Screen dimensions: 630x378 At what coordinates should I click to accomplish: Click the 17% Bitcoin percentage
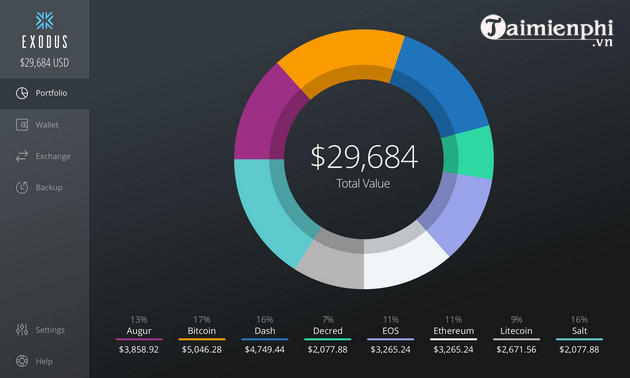point(202,320)
